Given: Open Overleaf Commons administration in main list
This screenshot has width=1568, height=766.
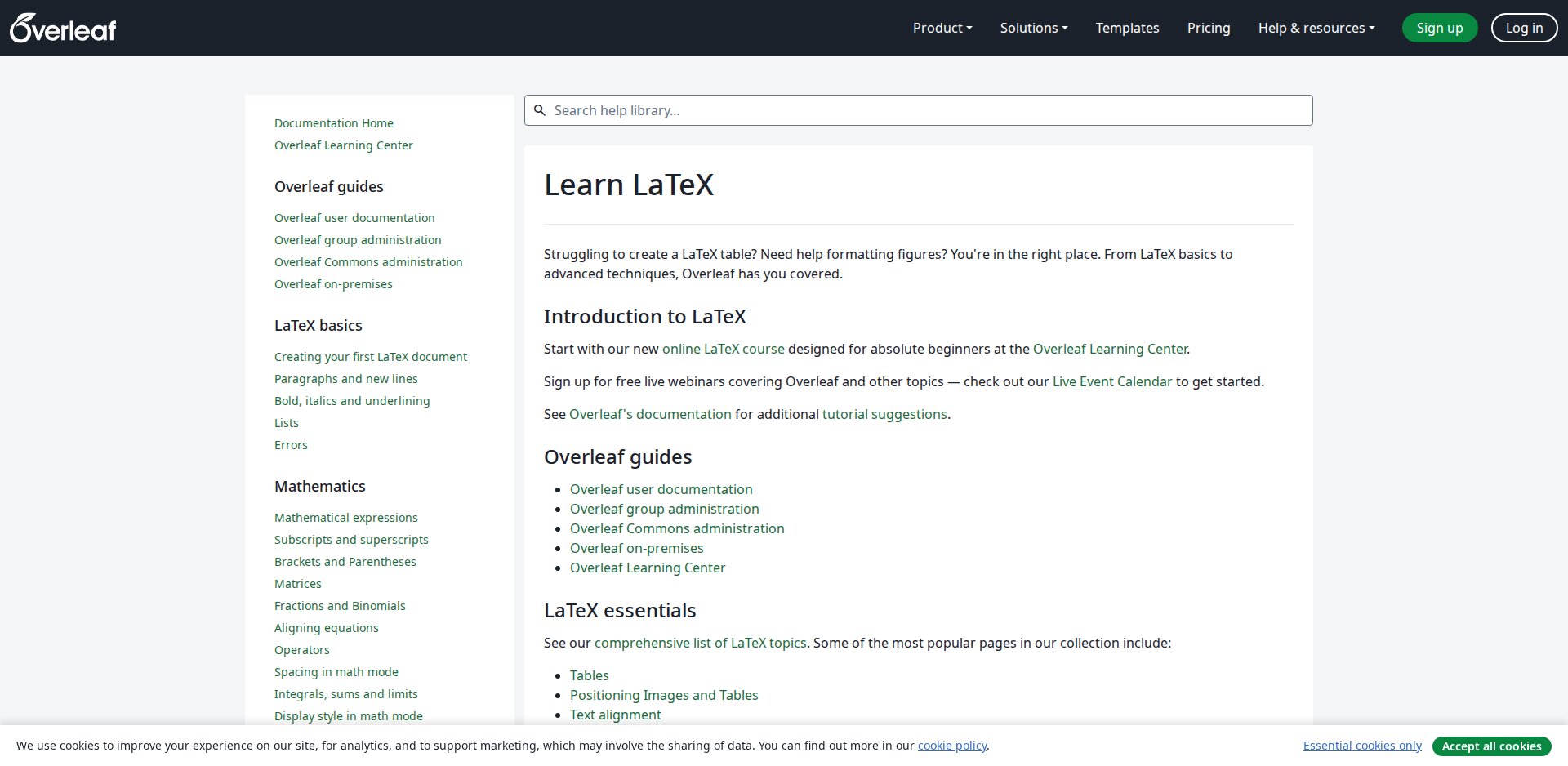Looking at the screenshot, I should pos(677,528).
